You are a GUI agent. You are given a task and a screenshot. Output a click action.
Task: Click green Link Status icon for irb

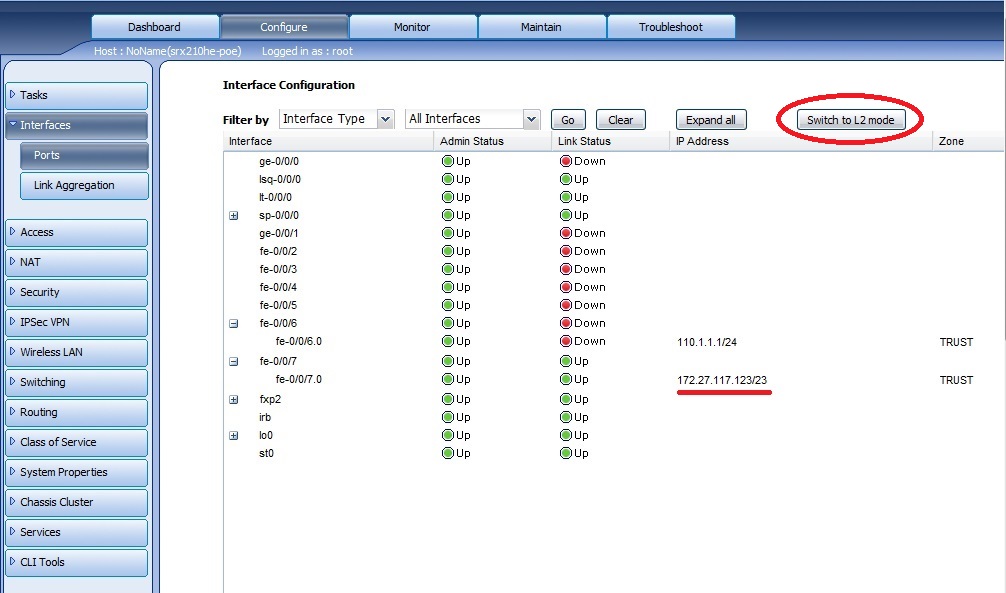point(566,417)
